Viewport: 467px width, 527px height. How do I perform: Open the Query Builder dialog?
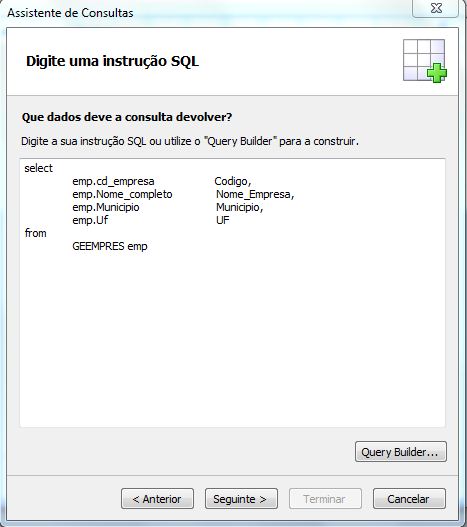pyautogui.click(x=401, y=452)
